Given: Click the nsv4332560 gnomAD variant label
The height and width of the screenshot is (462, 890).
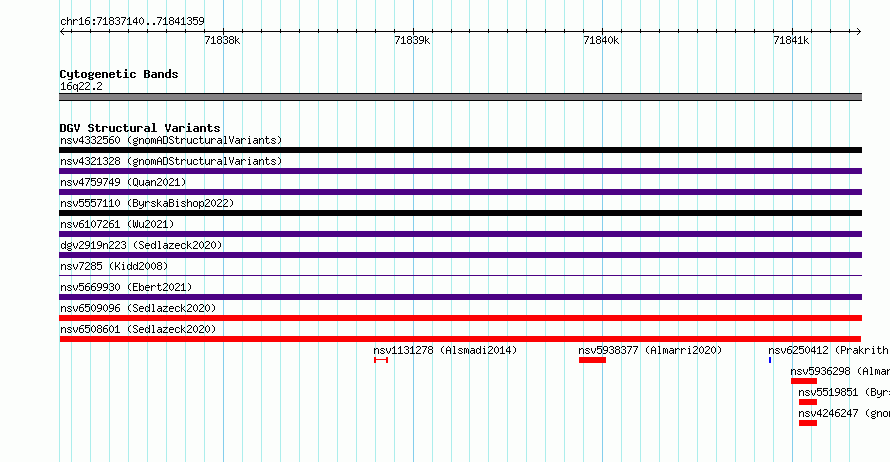Looking at the screenshot, I should coord(171,140).
